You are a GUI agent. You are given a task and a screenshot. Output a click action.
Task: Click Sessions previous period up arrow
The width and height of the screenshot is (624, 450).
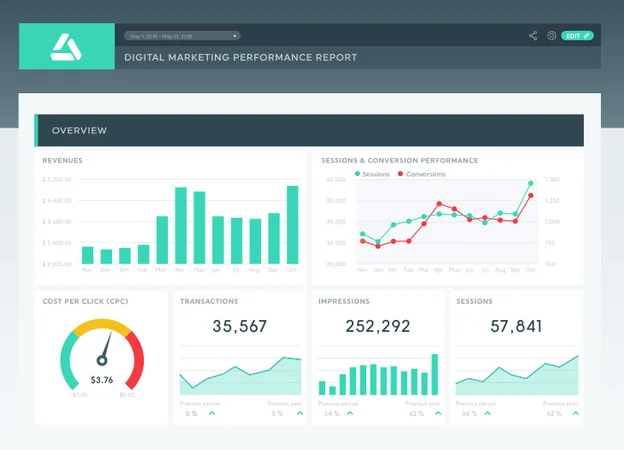tap(488, 413)
